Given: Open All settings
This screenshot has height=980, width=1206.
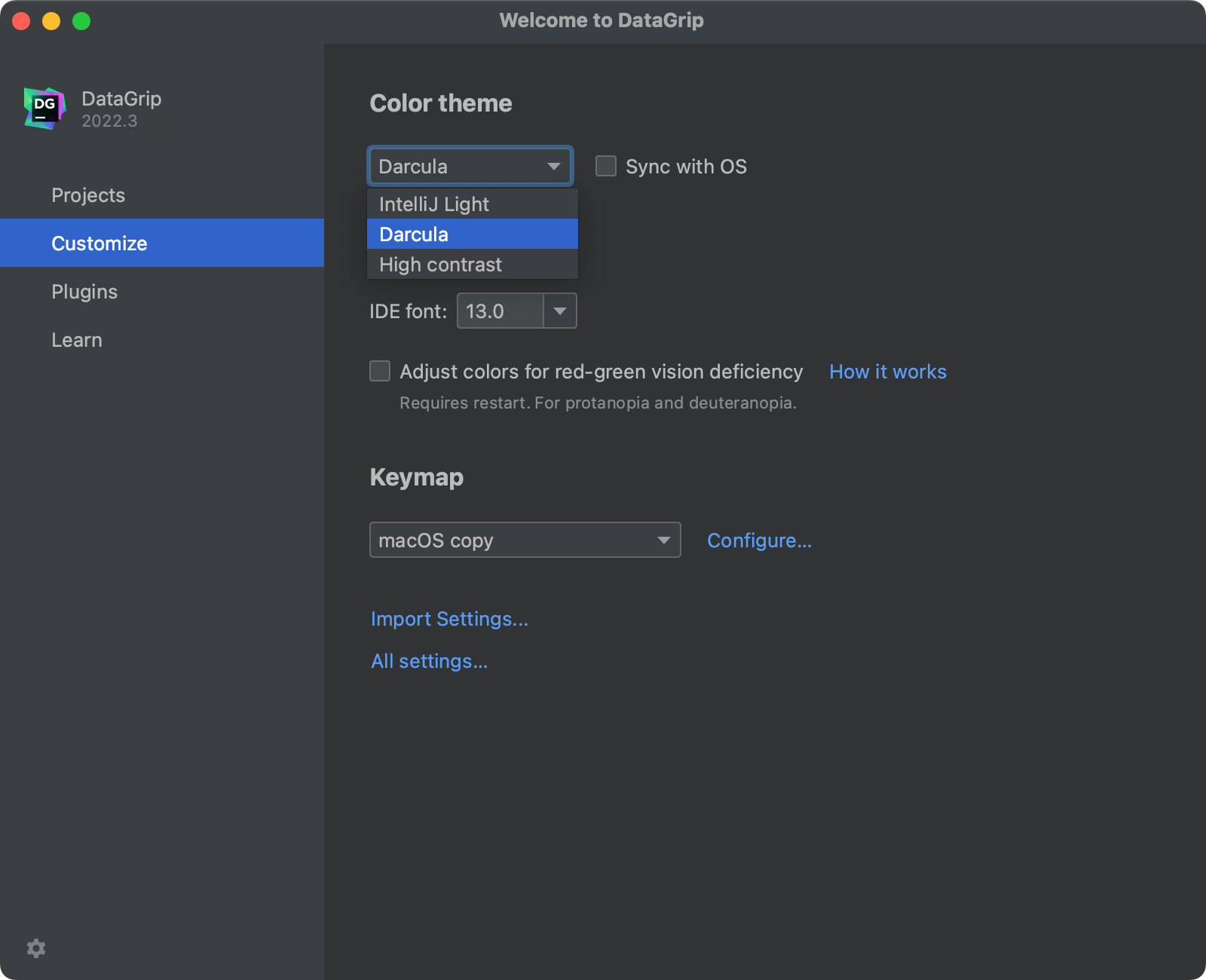Looking at the screenshot, I should point(429,660).
